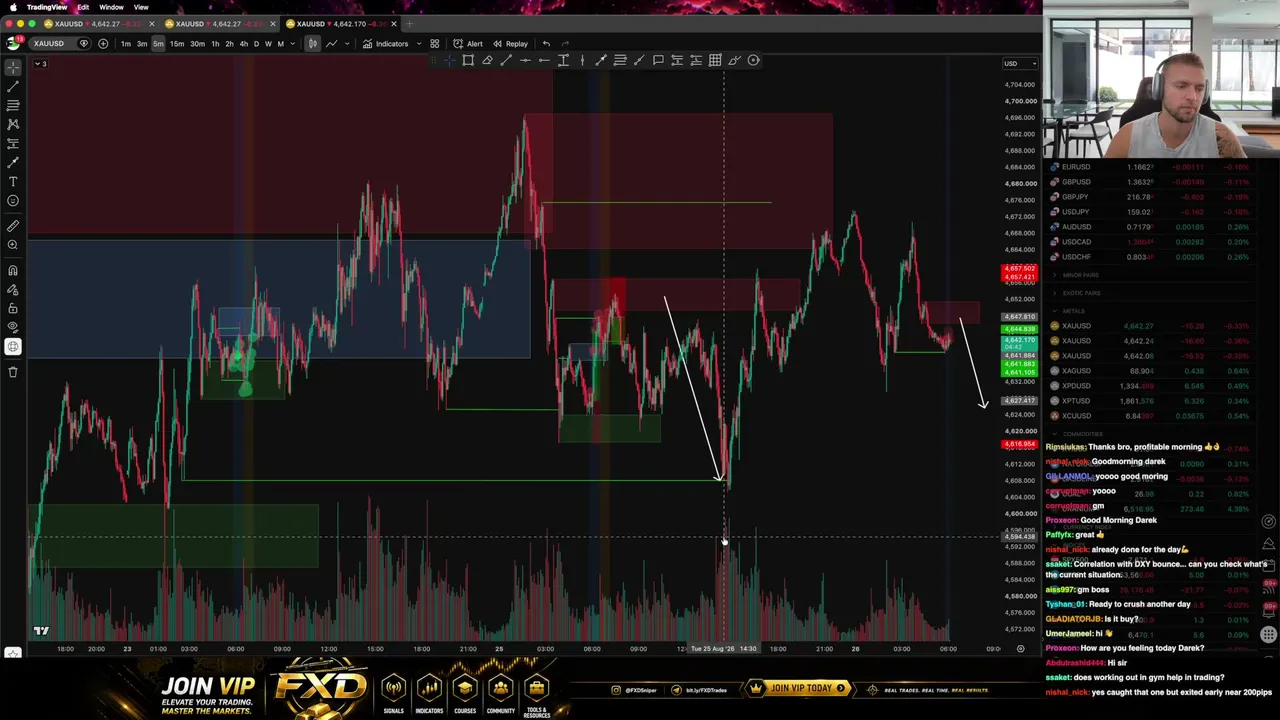This screenshot has width=1280, height=720.
Task: Select rectangle tool in favorites toolbar
Action: [468, 60]
